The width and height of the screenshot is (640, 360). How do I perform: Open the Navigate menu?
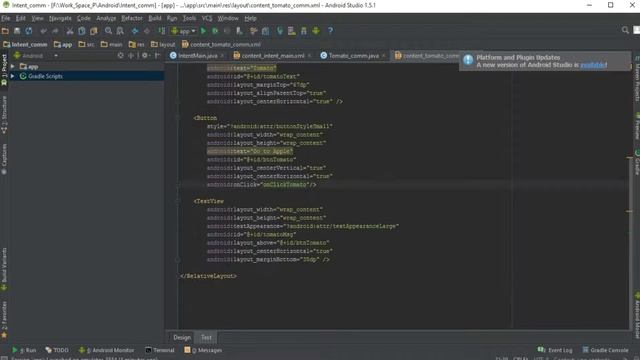[60, 18]
